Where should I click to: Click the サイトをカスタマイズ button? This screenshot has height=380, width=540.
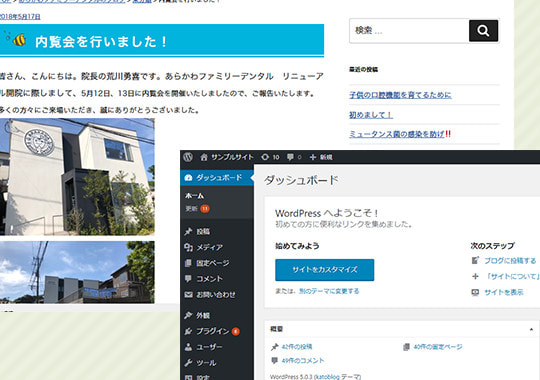pyautogui.click(x=324, y=270)
